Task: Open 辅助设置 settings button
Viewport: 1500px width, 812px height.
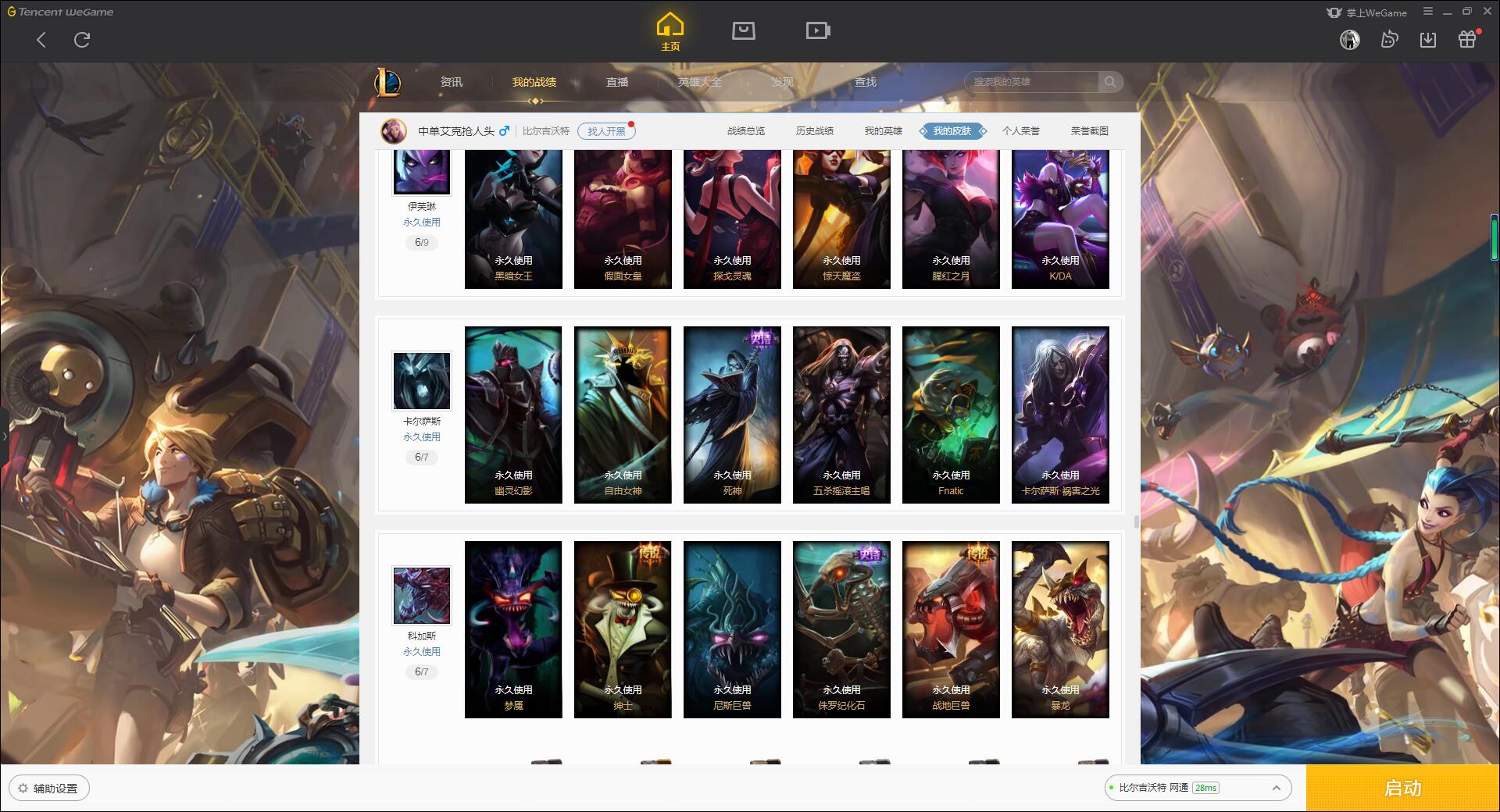Action: coord(48,788)
